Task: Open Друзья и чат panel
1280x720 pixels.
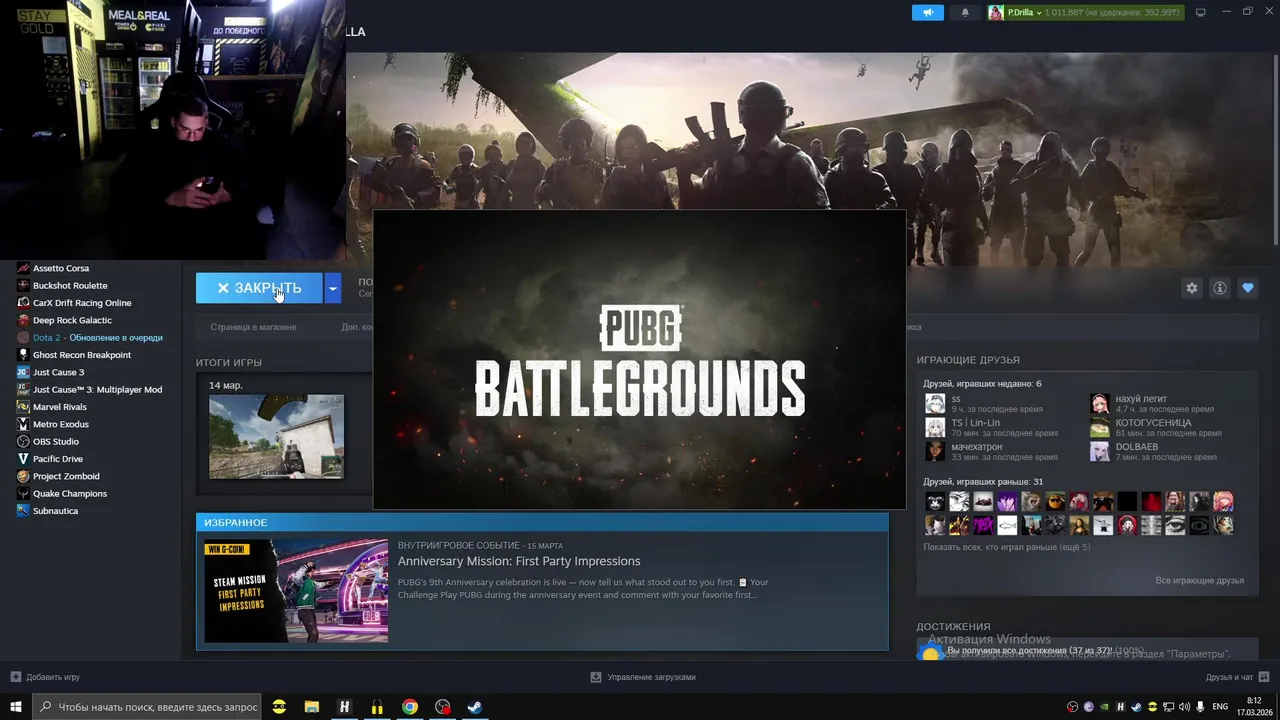Action: coord(1236,677)
